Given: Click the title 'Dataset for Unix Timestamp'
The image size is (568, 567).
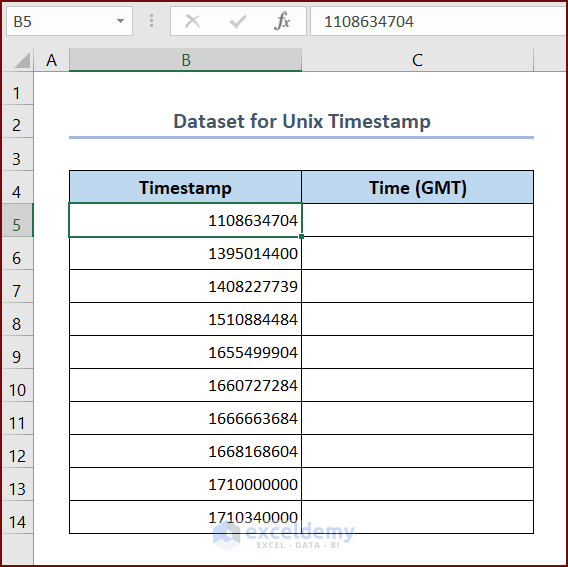Looking at the screenshot, I should click(x=302, y=121).
